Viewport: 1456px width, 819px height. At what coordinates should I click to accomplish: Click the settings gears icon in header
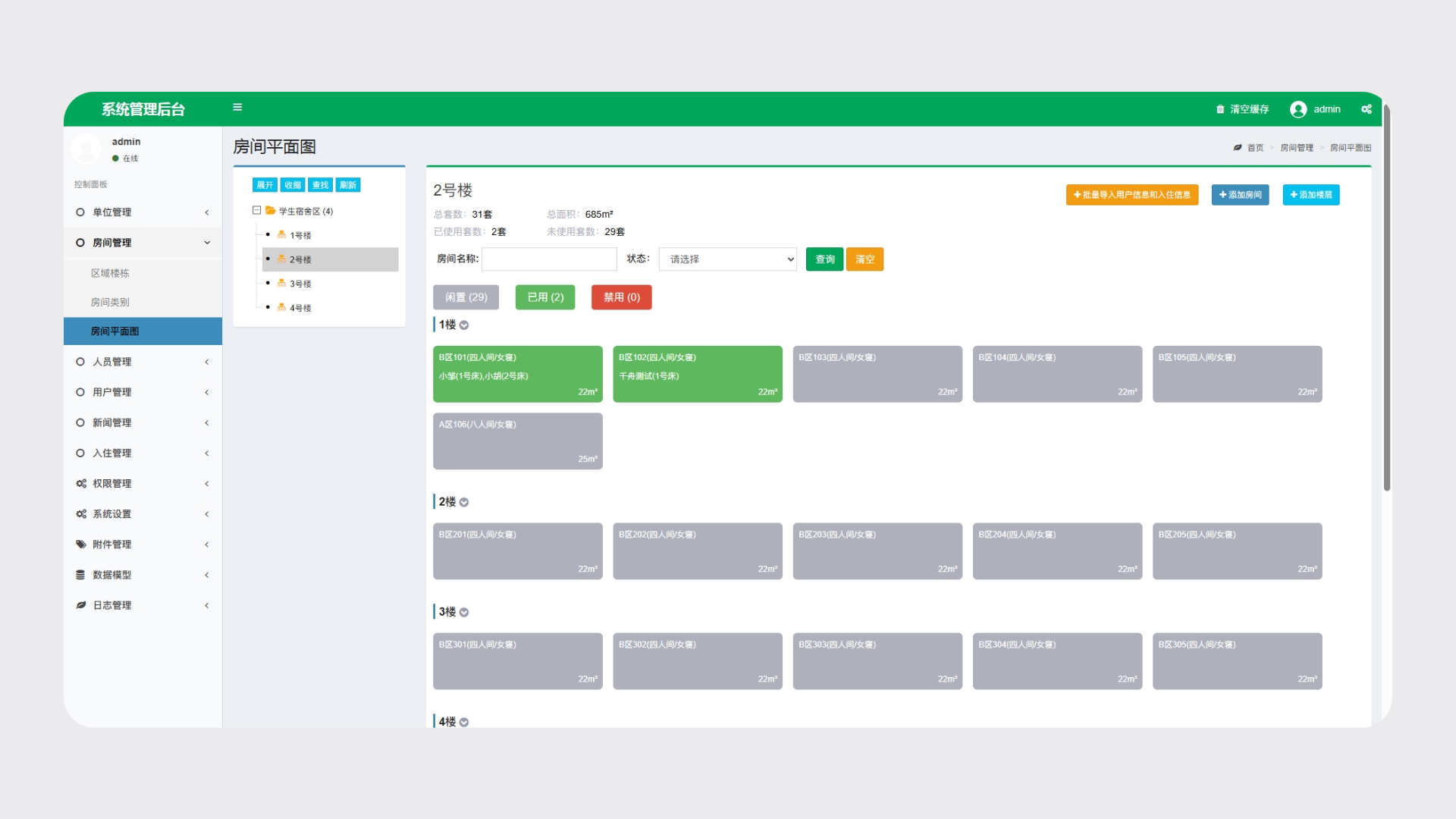click(x=1366, y=109)
